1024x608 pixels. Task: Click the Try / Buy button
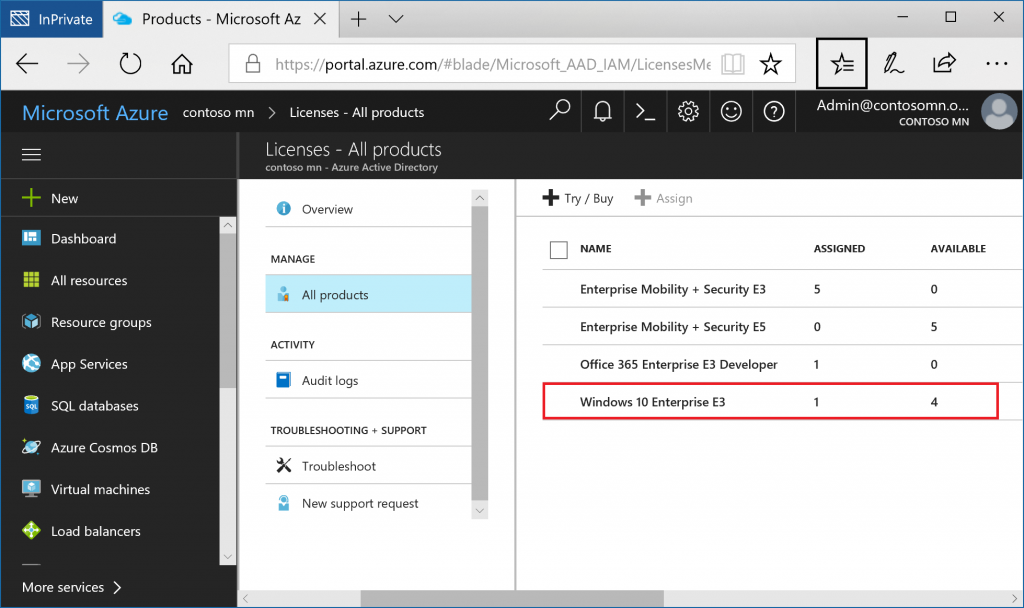[x=577, y=198]
